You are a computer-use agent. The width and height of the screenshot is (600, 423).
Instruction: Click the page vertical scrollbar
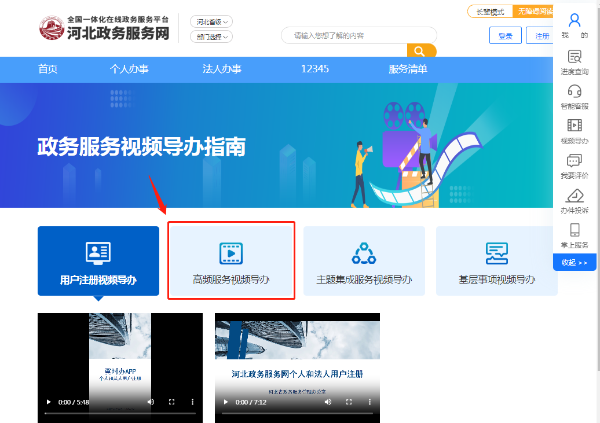tap(598, 191)
